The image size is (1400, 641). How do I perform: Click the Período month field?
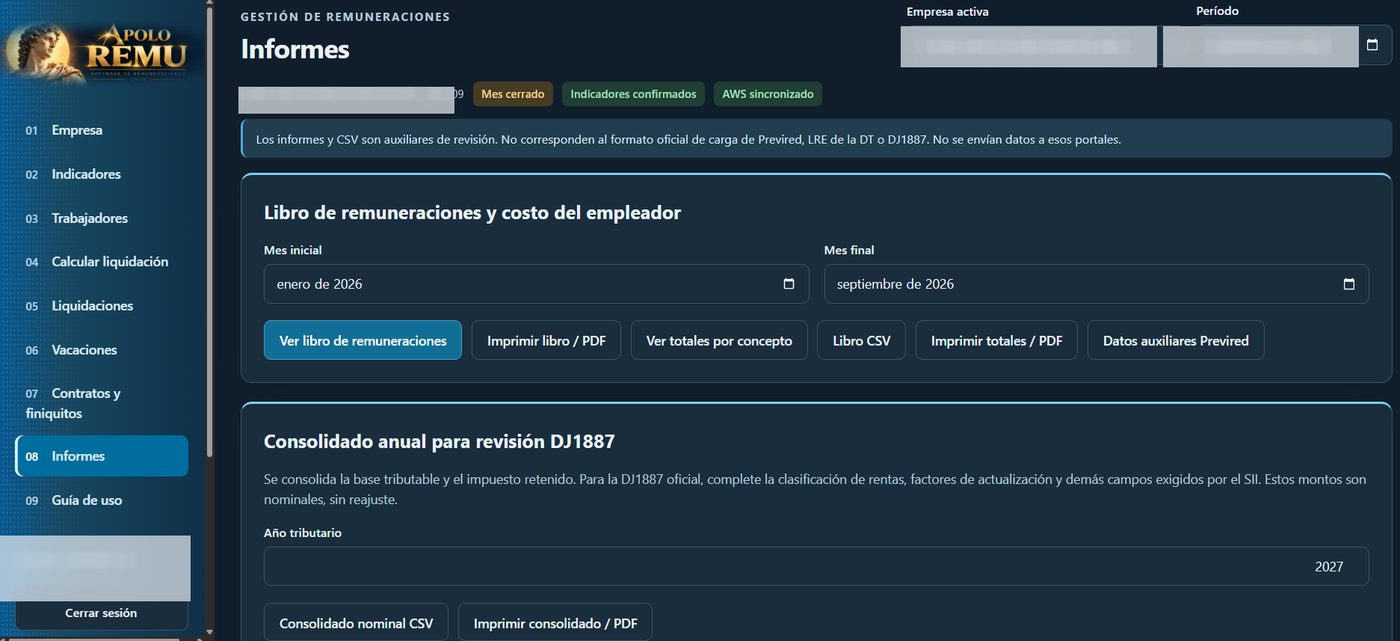pos(1276,46)
